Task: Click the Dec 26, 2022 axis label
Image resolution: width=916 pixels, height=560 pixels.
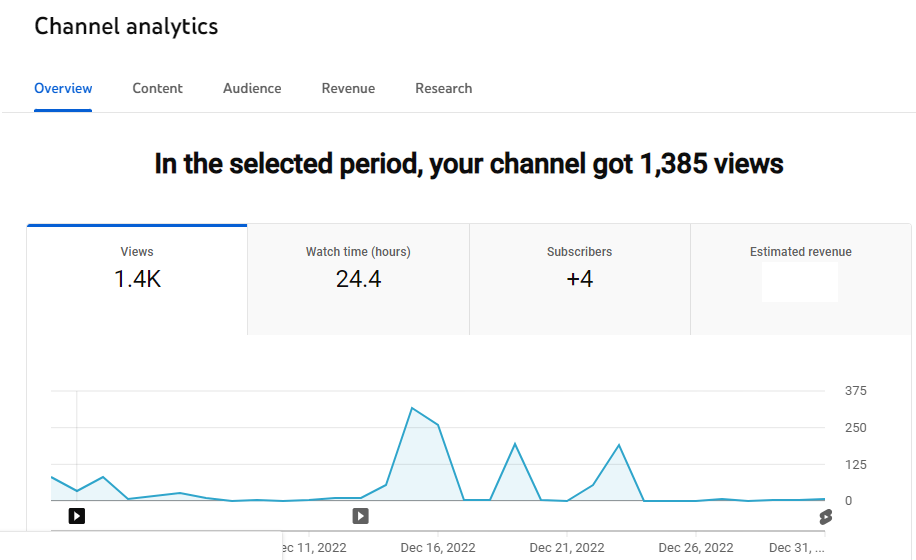Action: (x=696, y=547)
